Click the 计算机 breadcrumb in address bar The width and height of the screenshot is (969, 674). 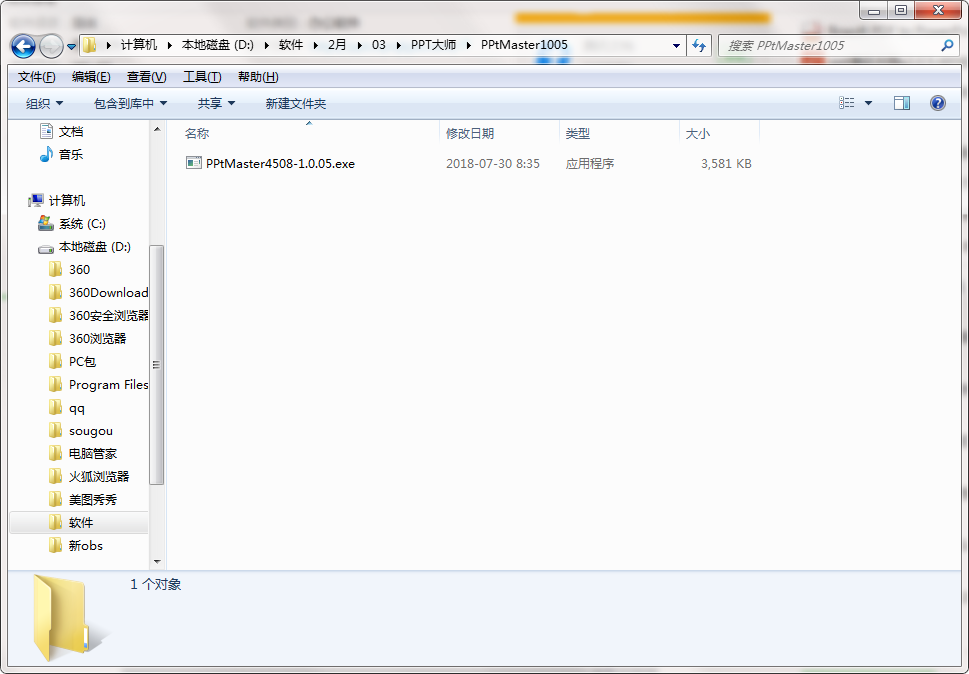coord(138,45)
